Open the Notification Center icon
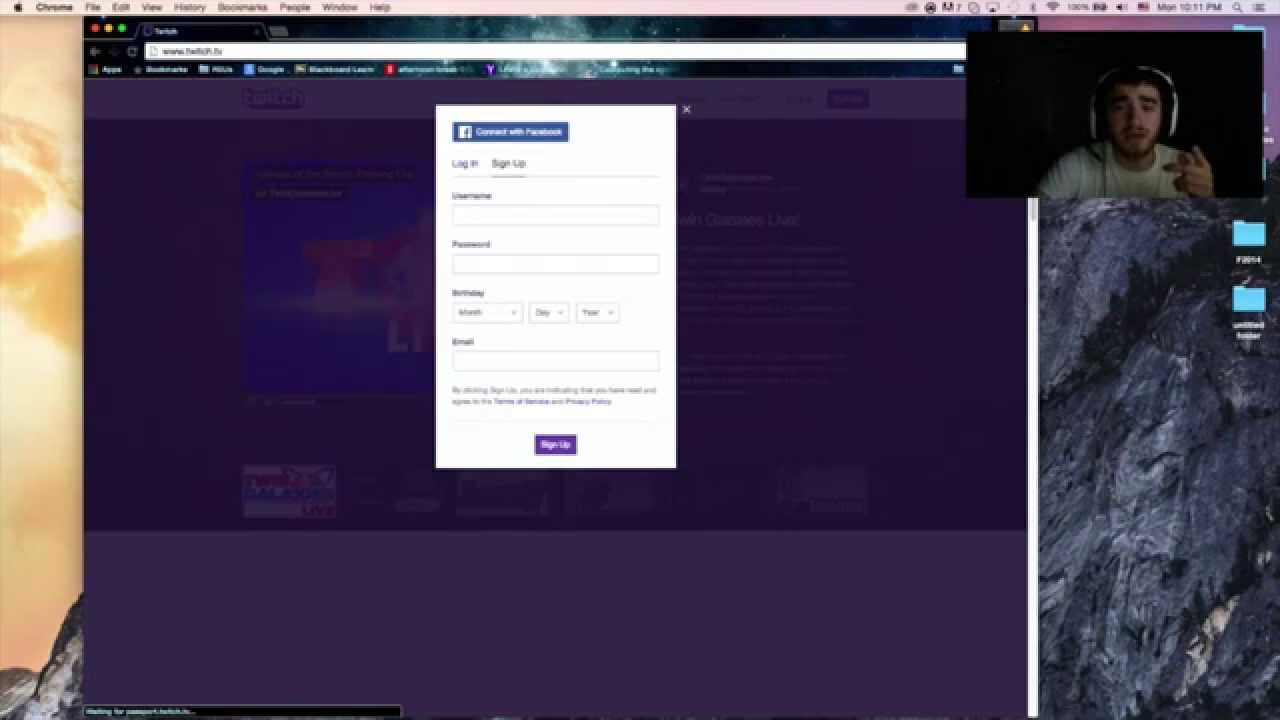Image resolution: width=1280 pixels, height=720 pixels. (1261, 7)
